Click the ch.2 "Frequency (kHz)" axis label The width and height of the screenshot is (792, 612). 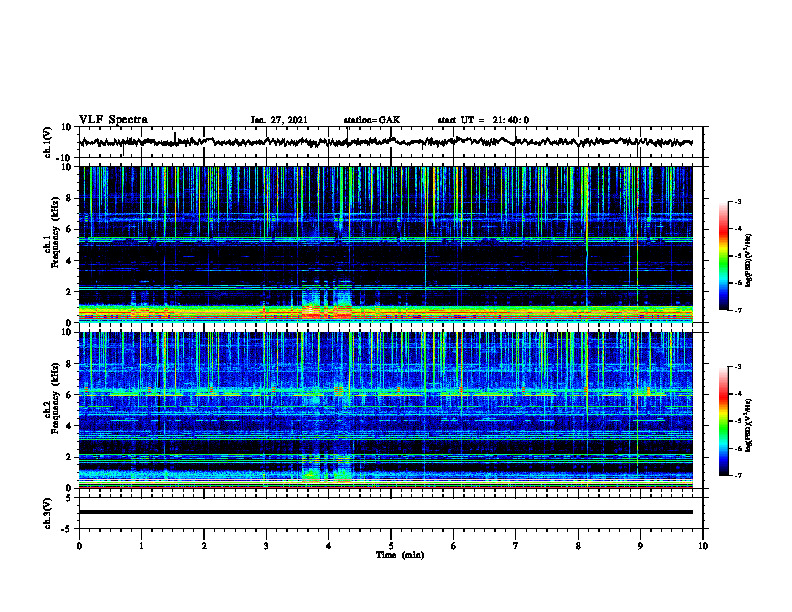pyautogui.click(x=55, y=398)
